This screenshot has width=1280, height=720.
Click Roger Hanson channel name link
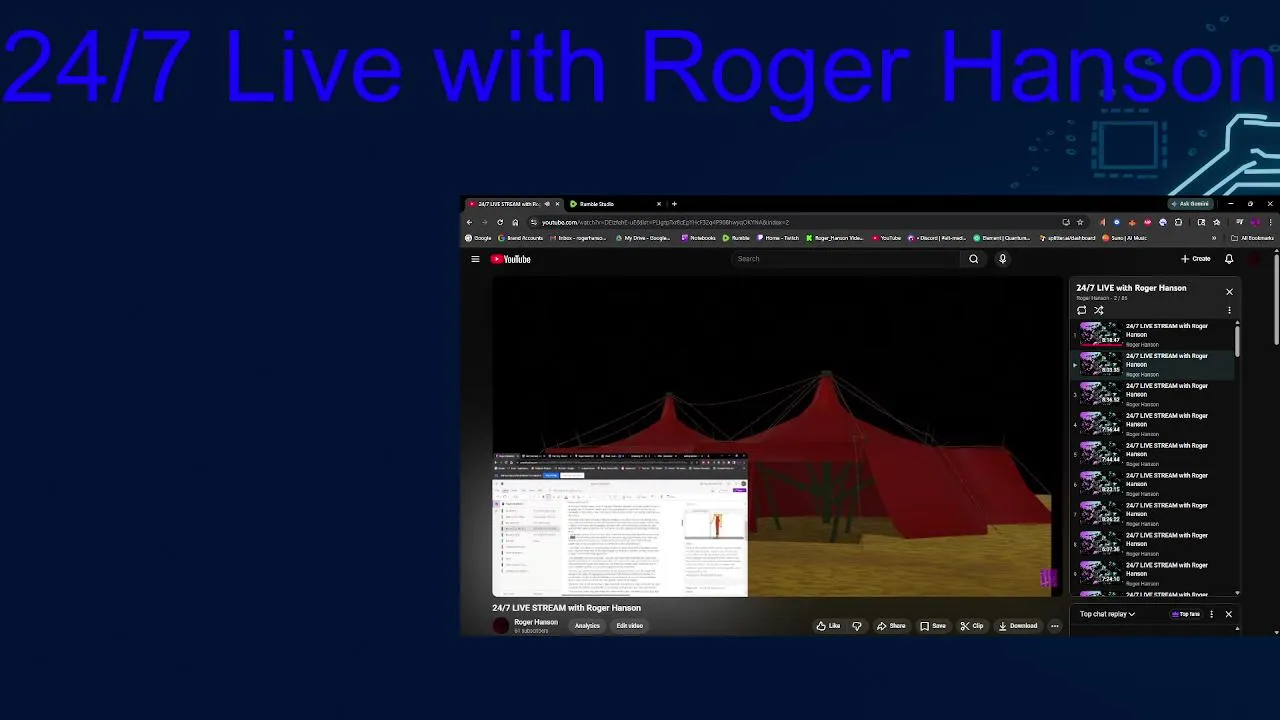pyautogui.click(x=536, y=622)
